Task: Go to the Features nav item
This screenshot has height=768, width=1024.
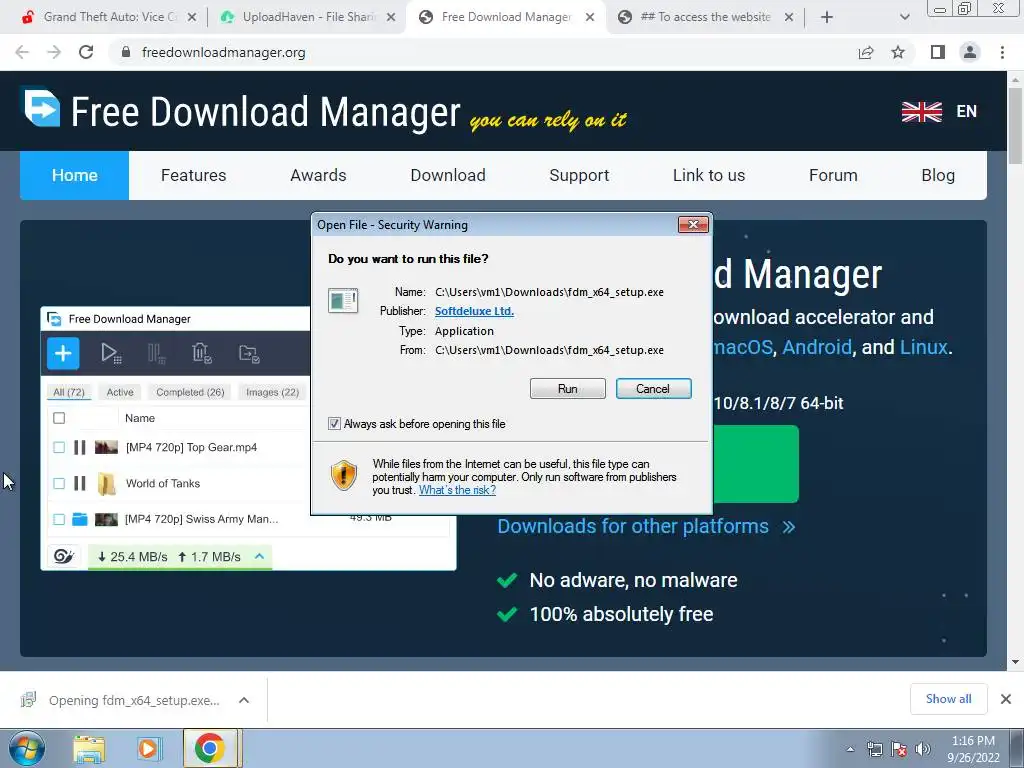Action: (193, 175)
